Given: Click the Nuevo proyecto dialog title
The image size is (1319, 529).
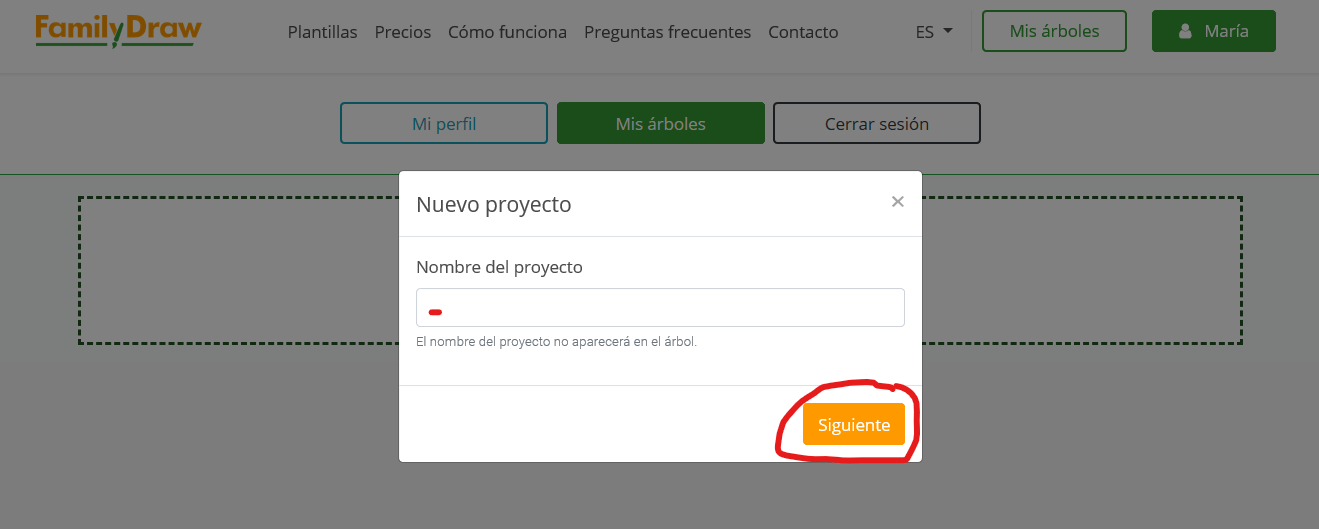Looking at the screenshot, I should click(x=493, y=204).
